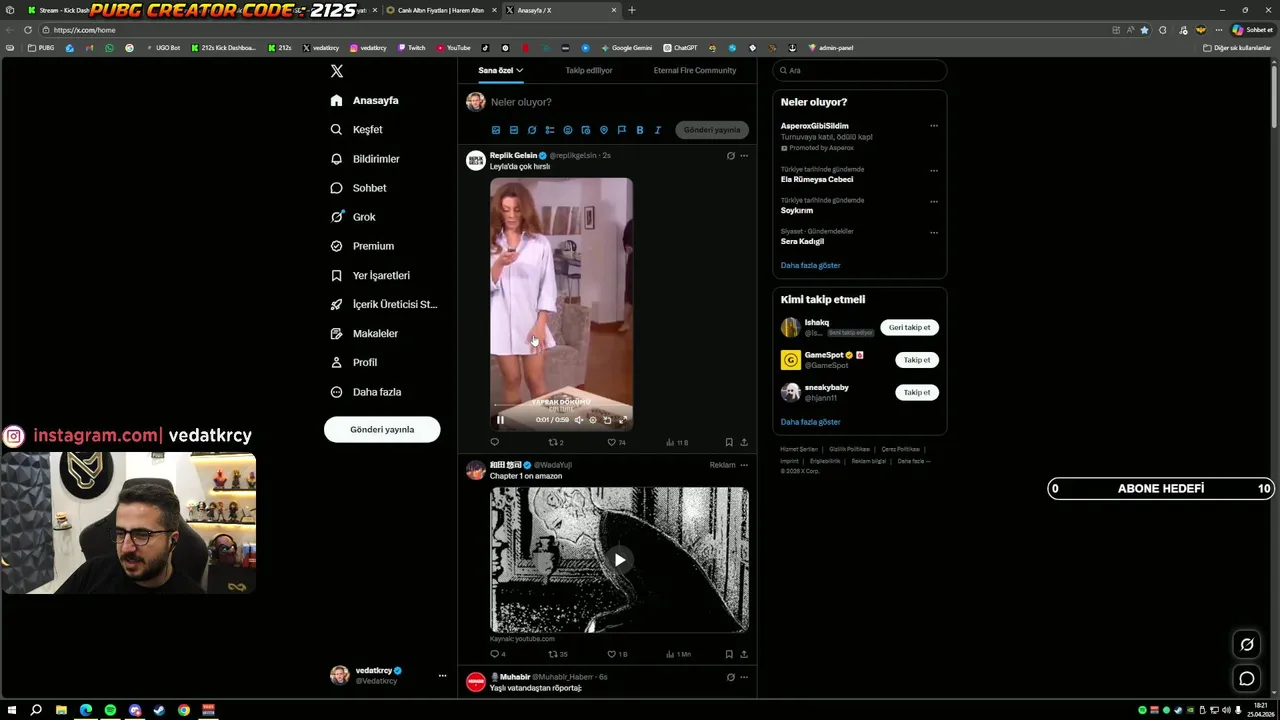Screen dimensions: 1280x720
Task: Open floating messages chat button
Action: [1247, 679]
